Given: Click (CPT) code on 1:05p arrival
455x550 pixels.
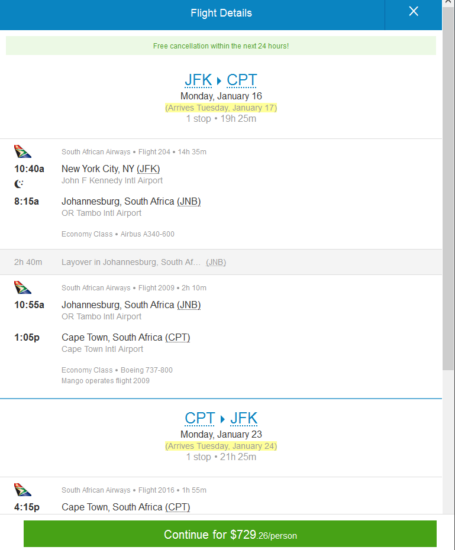Looking at the screenshot, I should click(x=178, y=338).
